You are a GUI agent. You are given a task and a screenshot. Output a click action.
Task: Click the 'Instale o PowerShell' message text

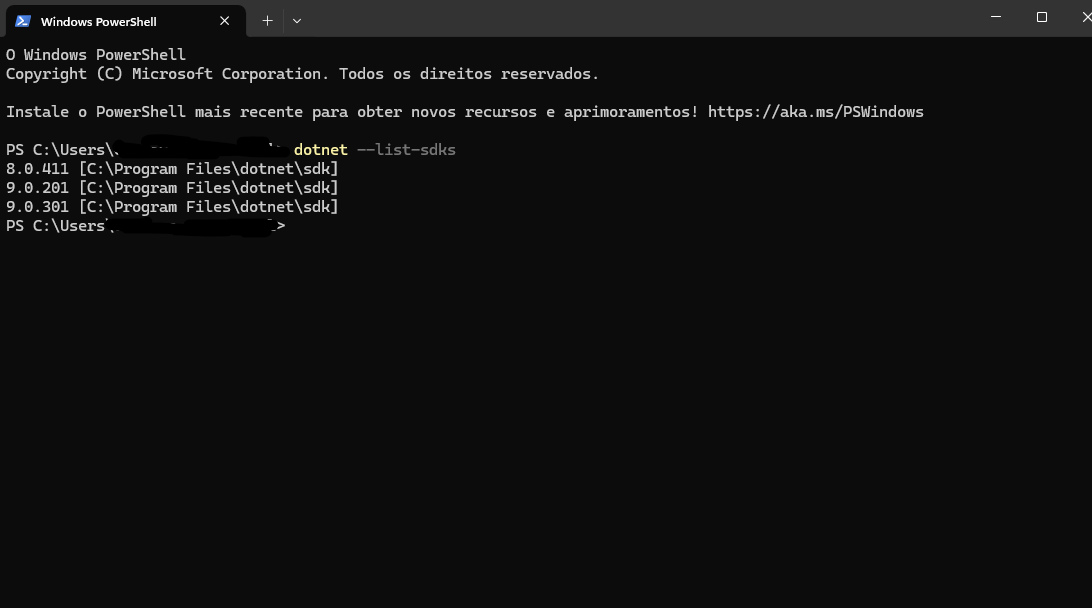(x=352, y=112)
